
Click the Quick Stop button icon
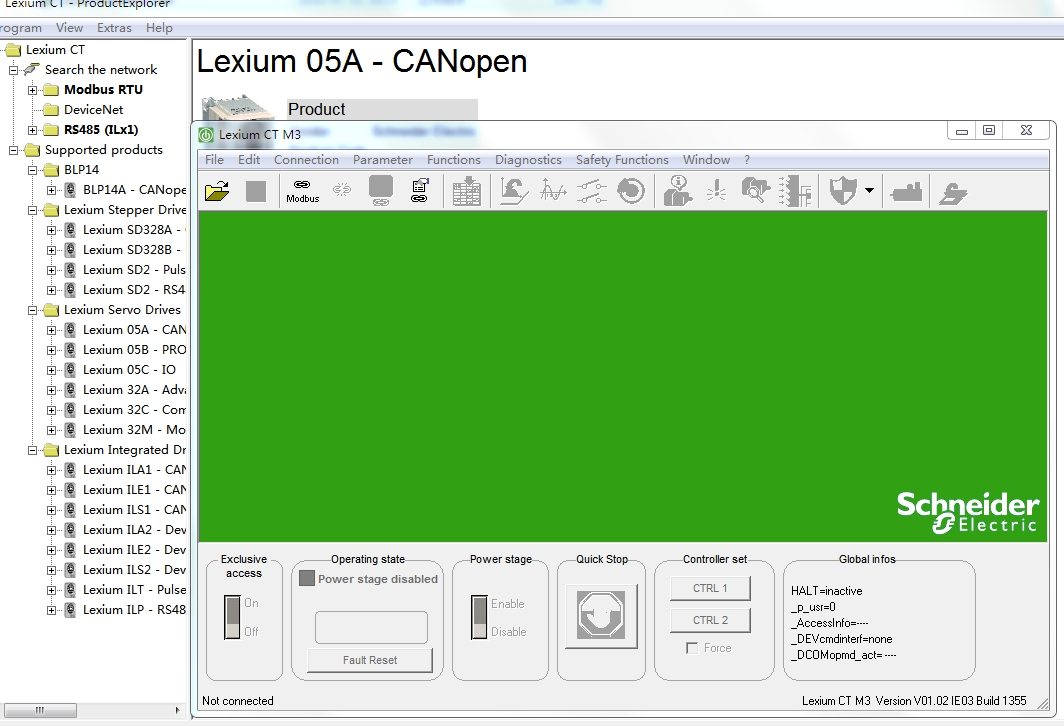pyautogui.click(x=601, y=615)
